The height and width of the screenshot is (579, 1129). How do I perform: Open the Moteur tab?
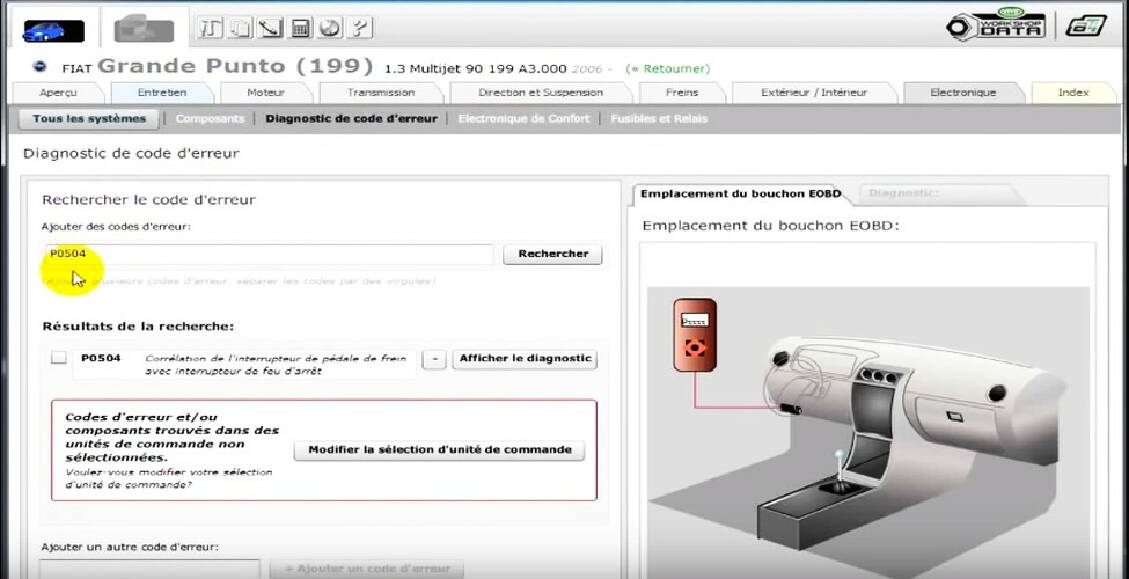coord(266,93)
